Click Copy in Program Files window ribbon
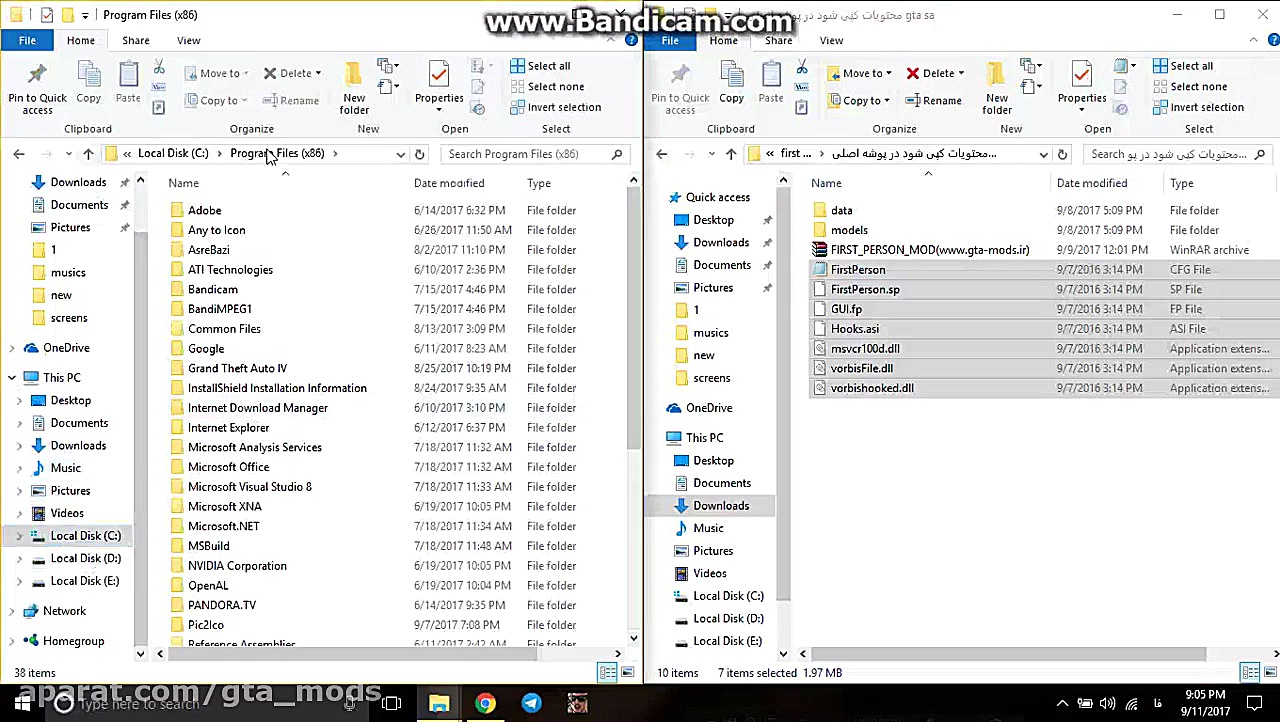 pos(89,82)
